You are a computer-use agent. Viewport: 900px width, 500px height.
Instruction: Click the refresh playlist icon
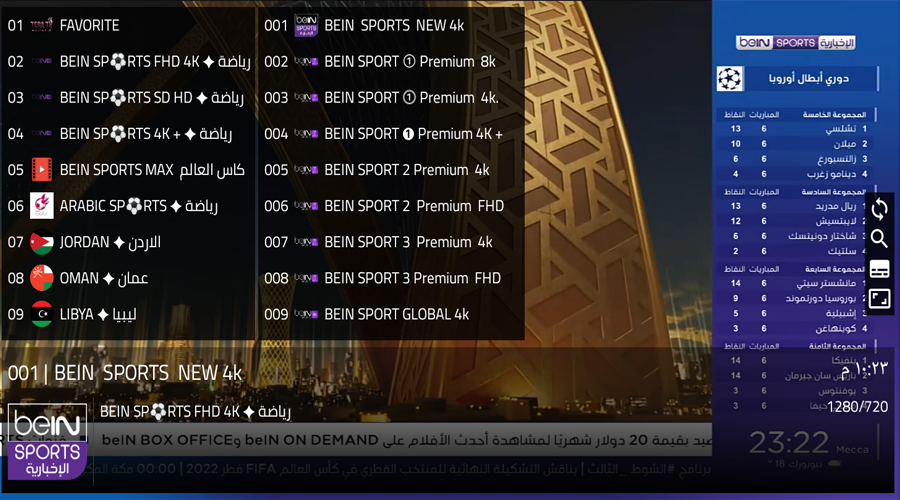pyautogui.click(x=879, y=209)
